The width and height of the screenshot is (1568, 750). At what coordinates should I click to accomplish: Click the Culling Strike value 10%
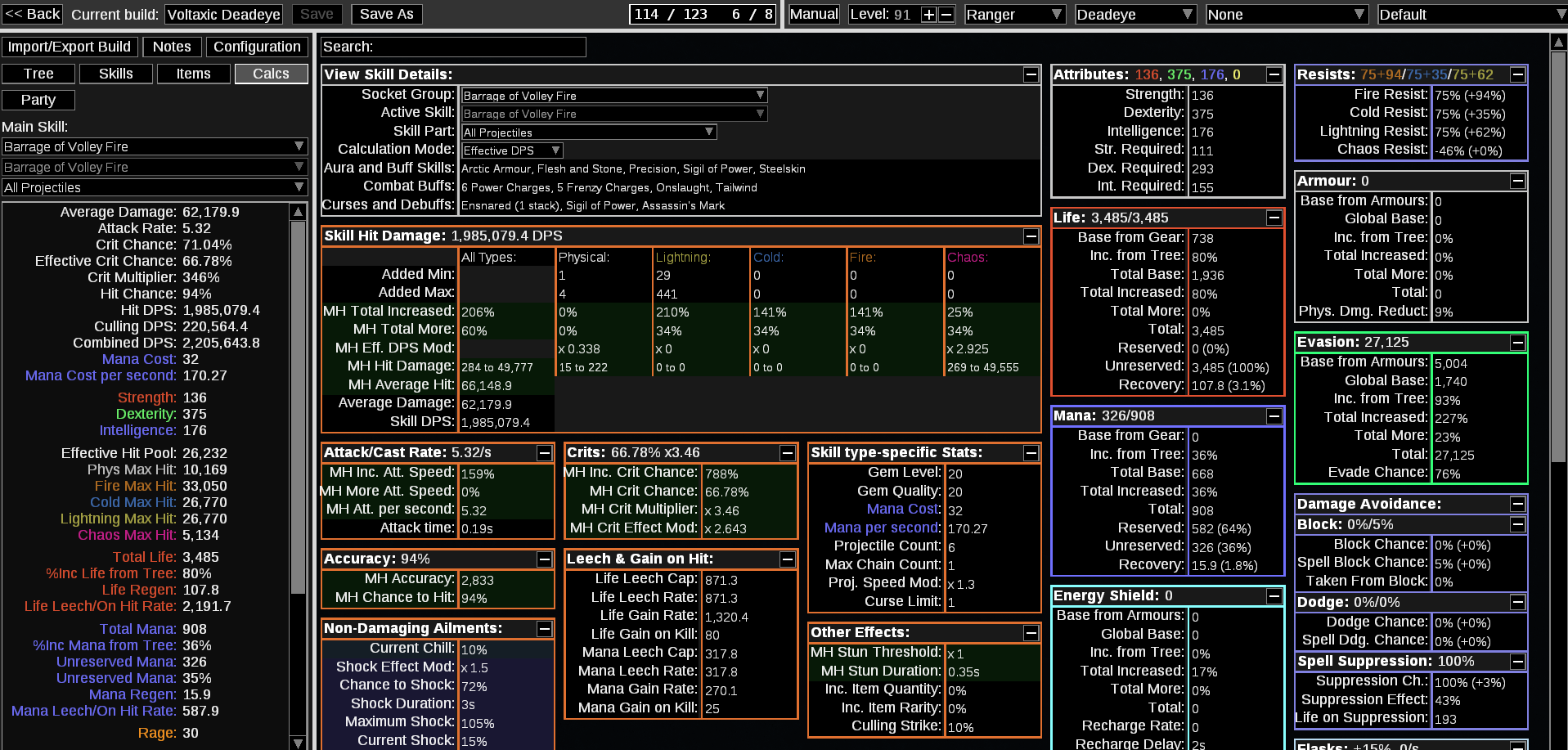click(x=961, y=727)
